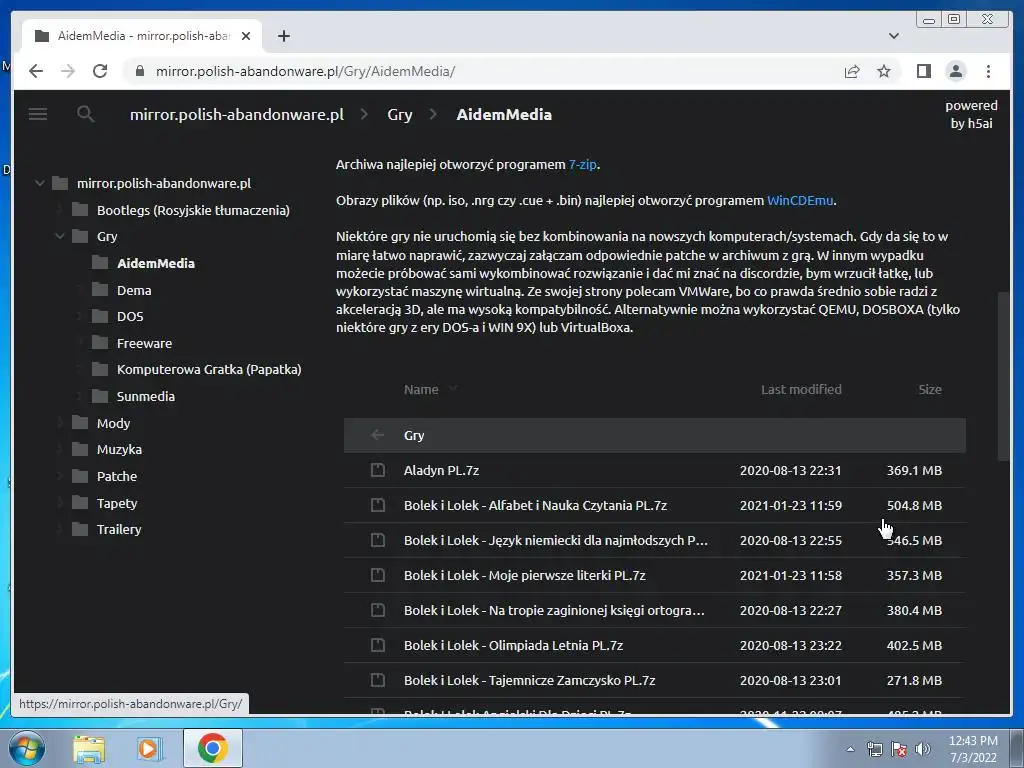The height and width of the screenshot is (768, 1024).
Task: Sort list by Name column header
Action: click(x=421, y=390)
